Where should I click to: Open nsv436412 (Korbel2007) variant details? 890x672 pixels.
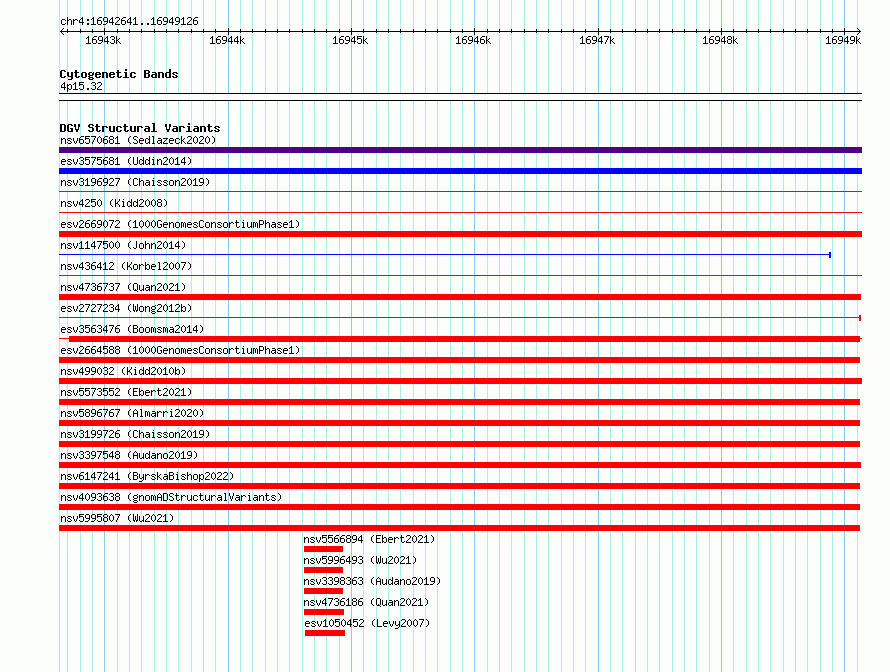(x=126, y=266)
